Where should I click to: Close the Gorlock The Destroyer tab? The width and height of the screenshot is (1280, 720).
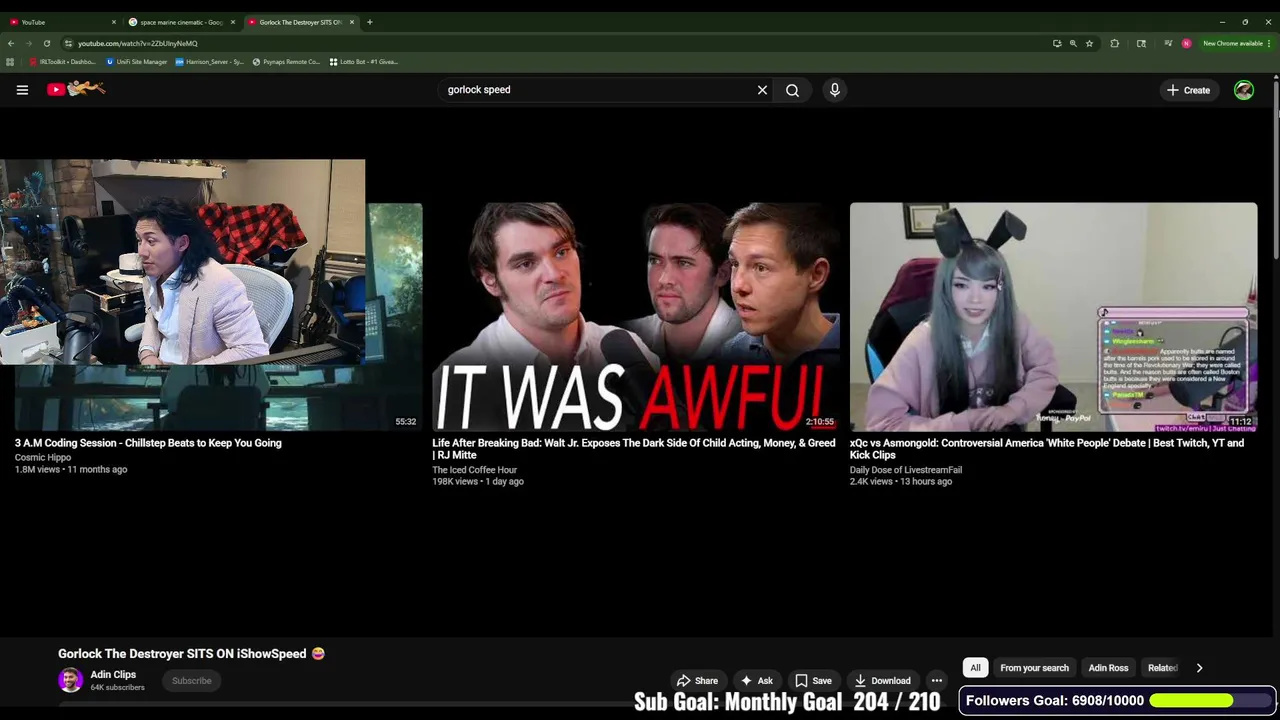tap(352, 22)
